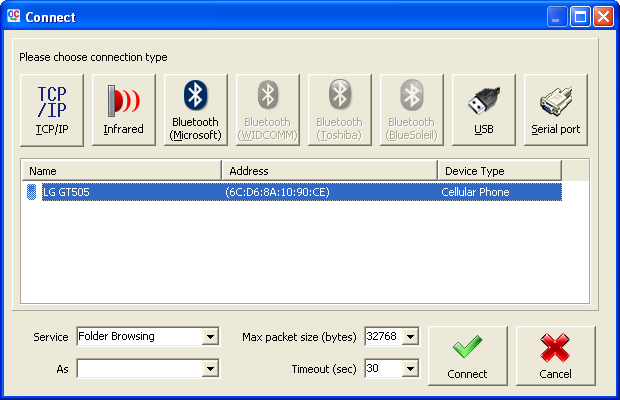This screenshot has height=400, width=620.
Task: Open the Service dropdown list
Action: [x=210, y=337]
